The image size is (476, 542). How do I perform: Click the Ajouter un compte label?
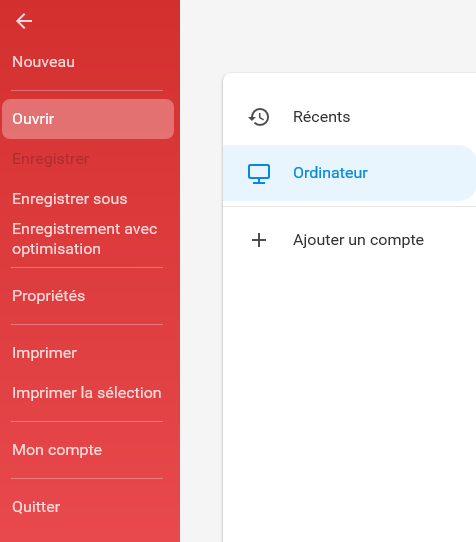[358, 240]
